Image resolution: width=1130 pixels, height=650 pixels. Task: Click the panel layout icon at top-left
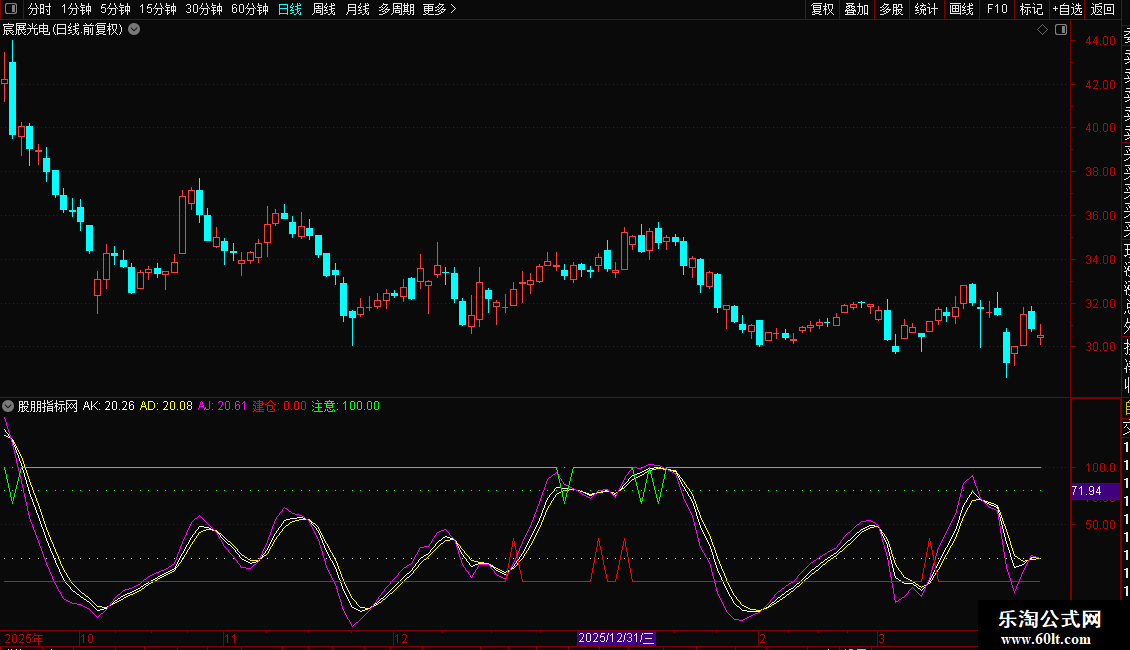point(11,9)
